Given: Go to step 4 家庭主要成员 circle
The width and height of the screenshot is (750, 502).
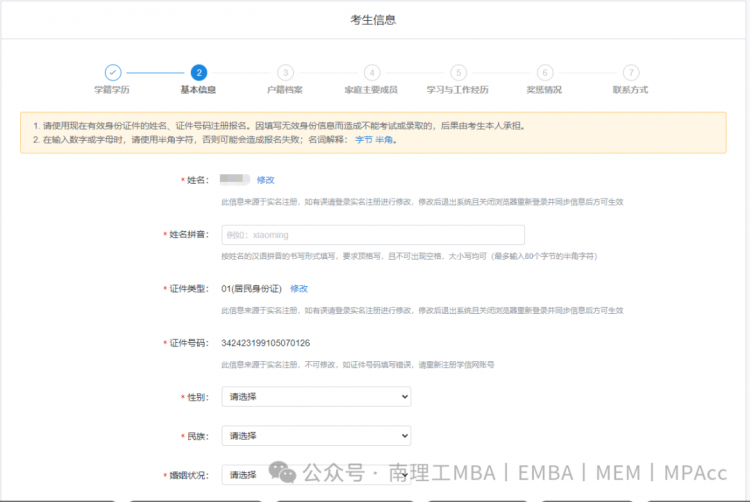Looking at the screenshot, I should (372, 73).
